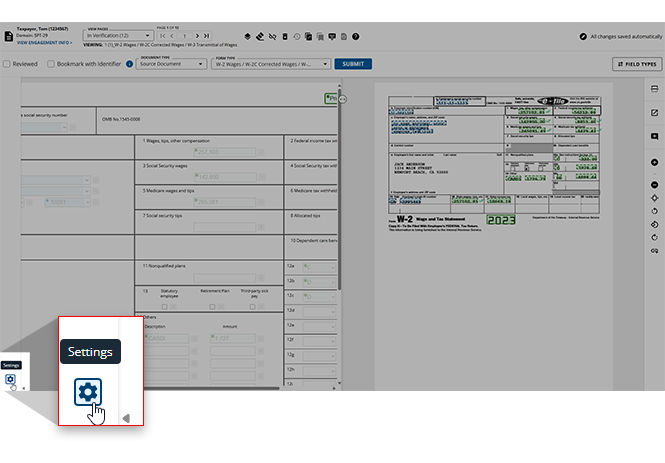The image size is (665, 463).
Task: Click the document icon beside the taxpayer name
Action: click(8, 36)
